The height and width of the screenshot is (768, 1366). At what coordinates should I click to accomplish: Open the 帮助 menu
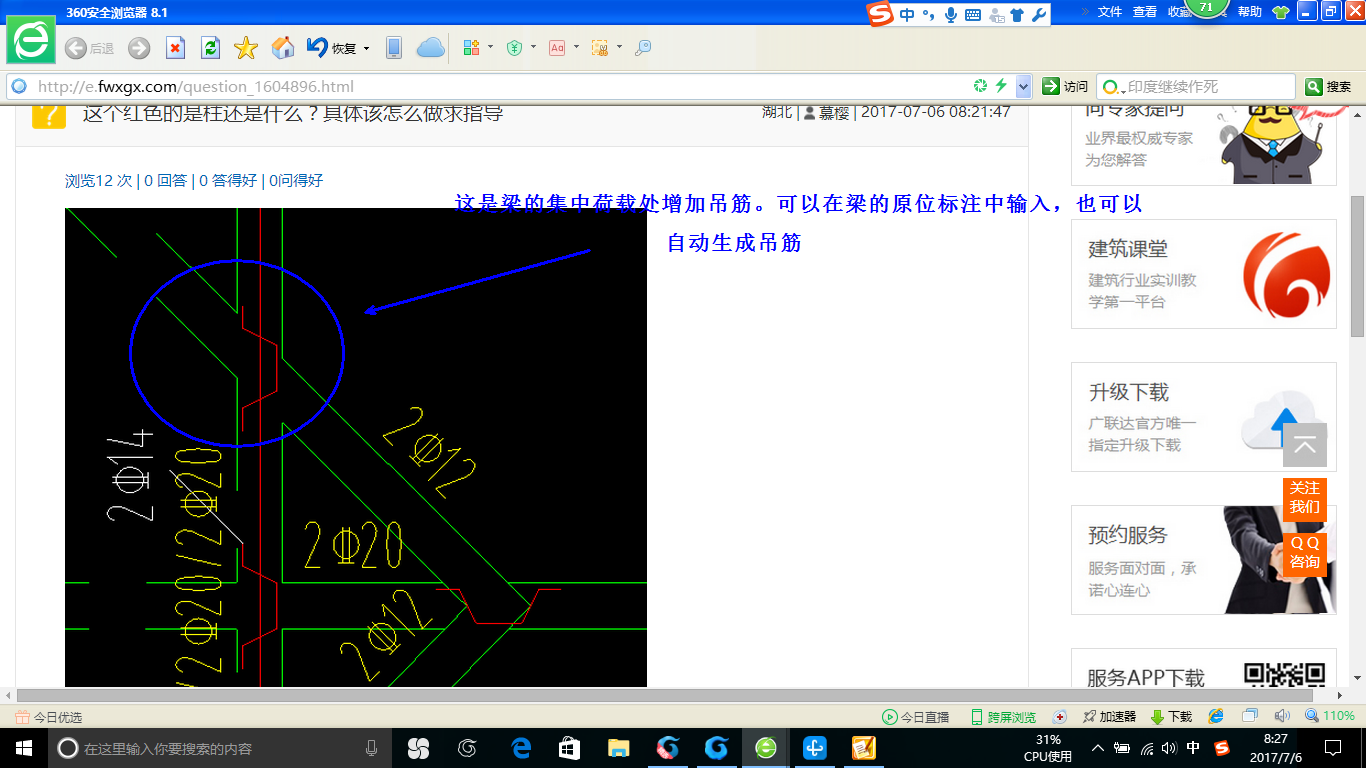pos(1250,12)
